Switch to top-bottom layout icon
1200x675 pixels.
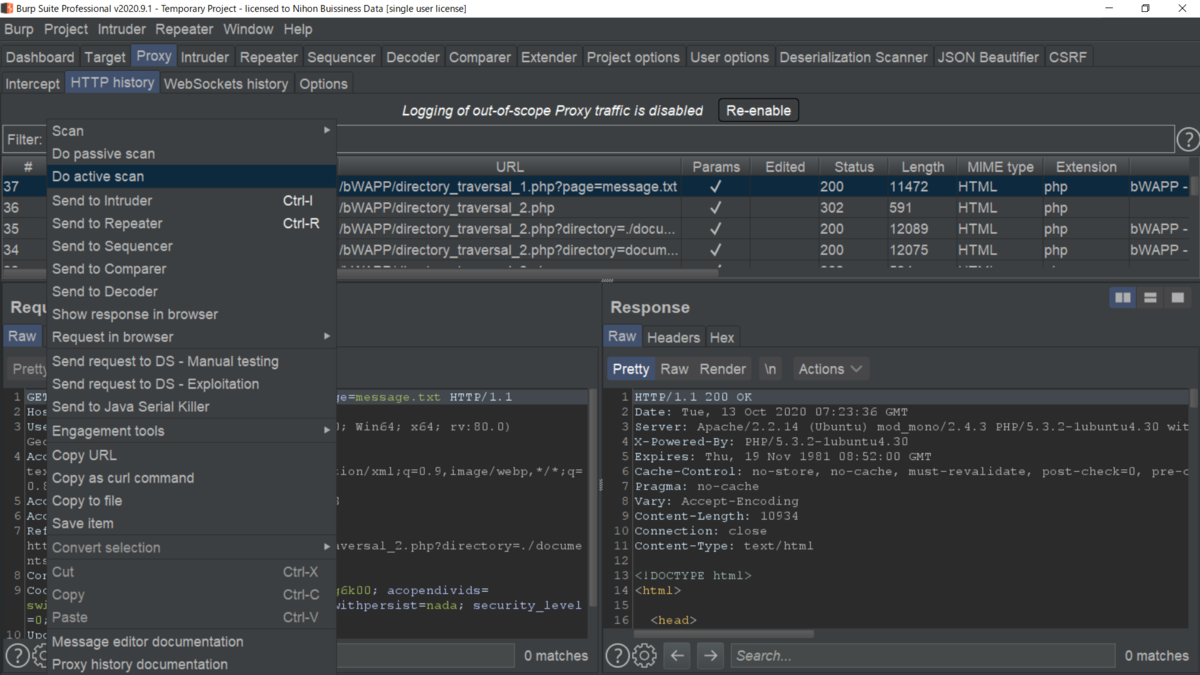coord(1150,298)
